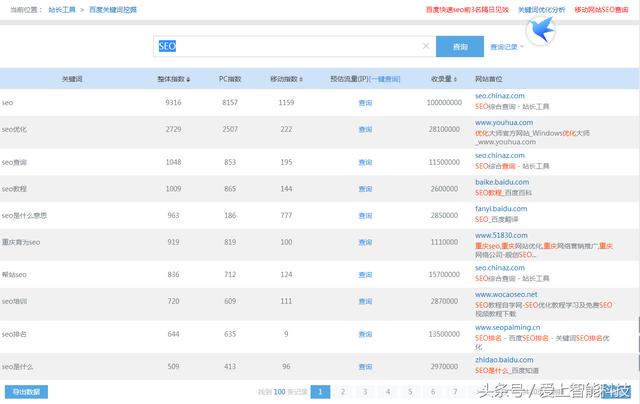Sort by 移动指数 column arrow

tap(301, 80)
